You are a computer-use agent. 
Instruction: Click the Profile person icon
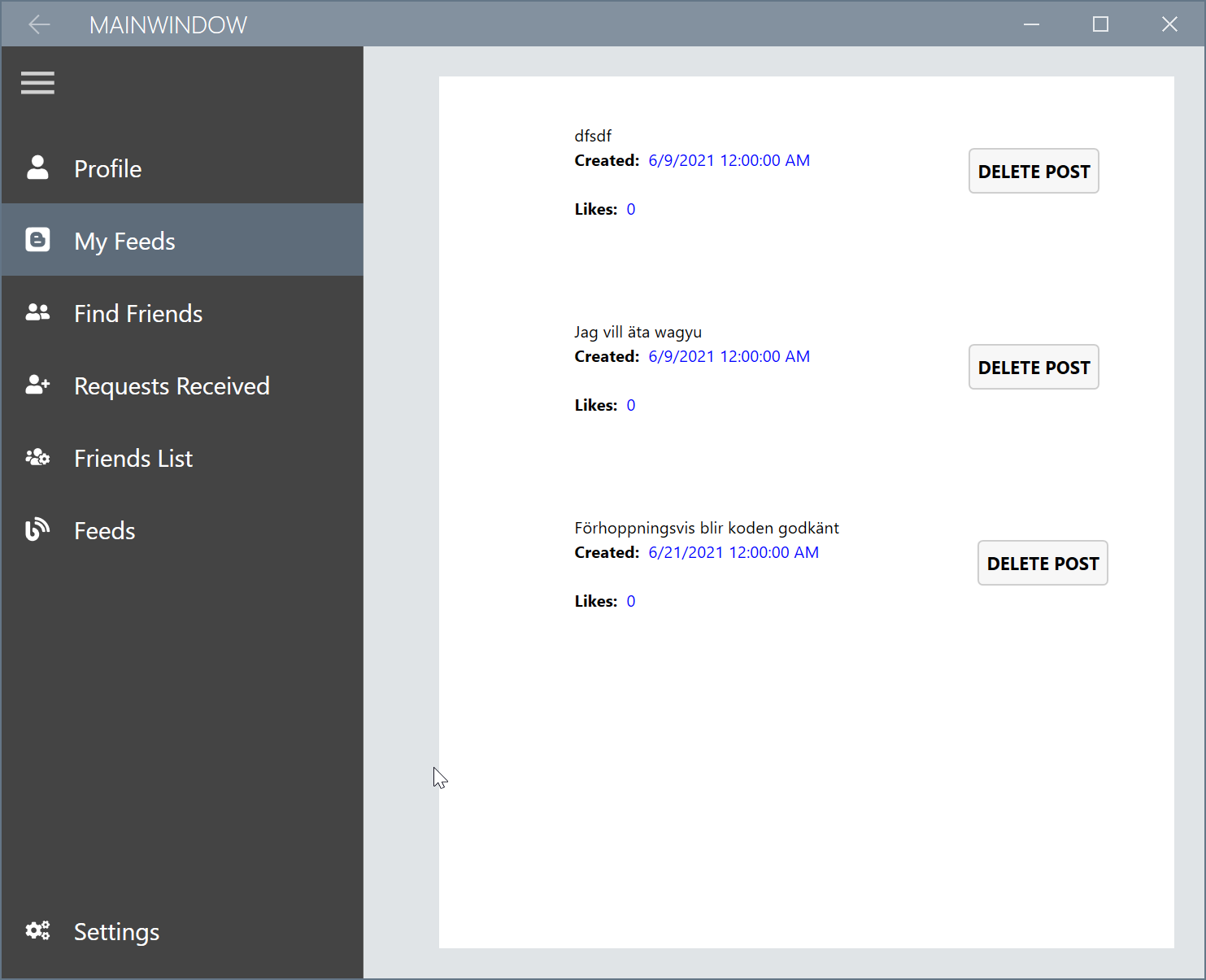point(37,168)
